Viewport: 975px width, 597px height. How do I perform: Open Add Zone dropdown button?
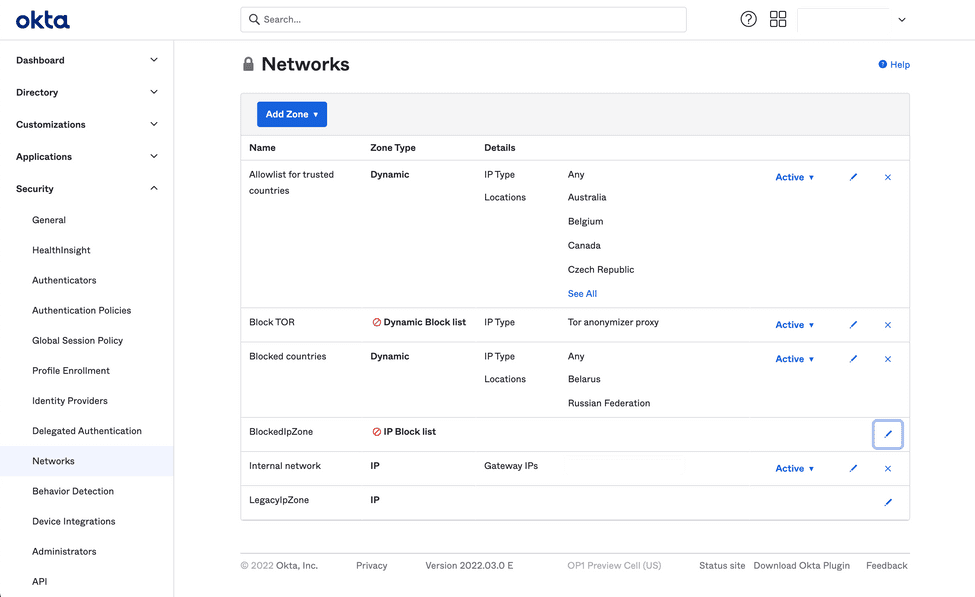click(x=291, y=114)
